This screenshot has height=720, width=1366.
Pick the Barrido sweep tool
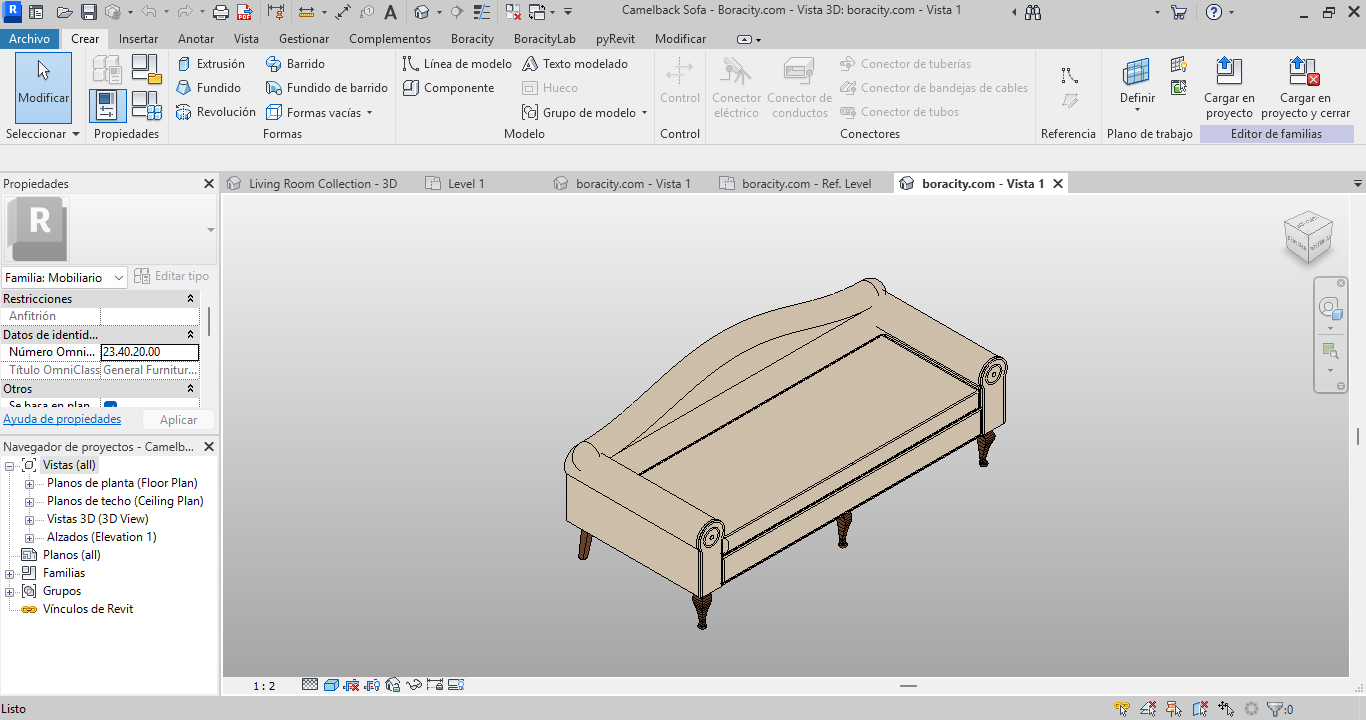(295, 64)
